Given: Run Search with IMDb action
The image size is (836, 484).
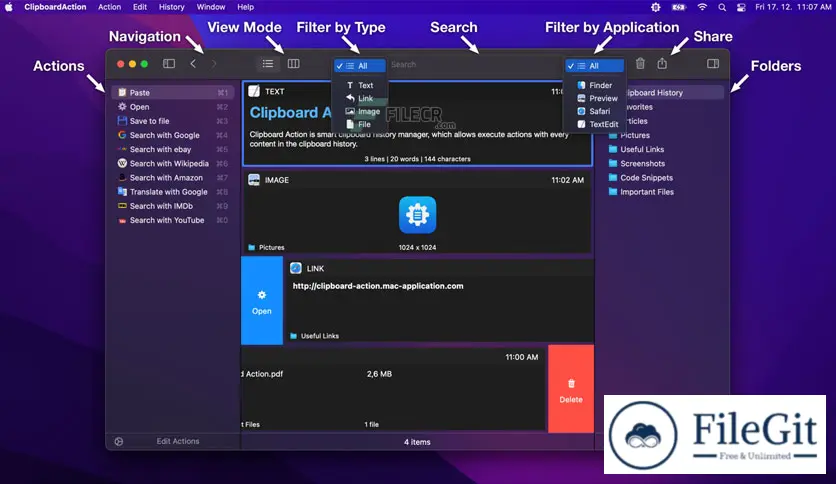Looking at the screenshot, I should coord(173,206).
